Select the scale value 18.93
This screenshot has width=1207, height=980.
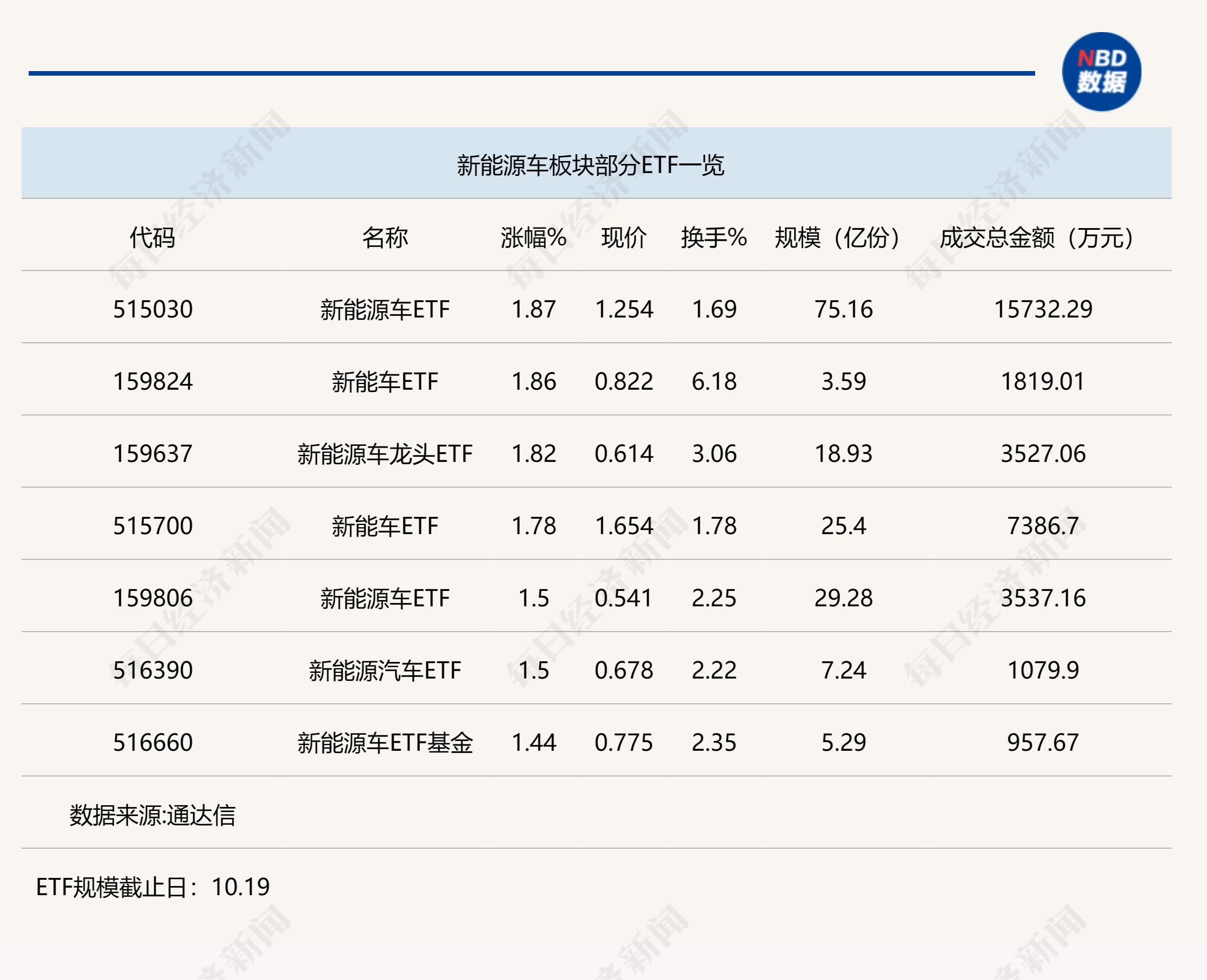click(844, 454)
